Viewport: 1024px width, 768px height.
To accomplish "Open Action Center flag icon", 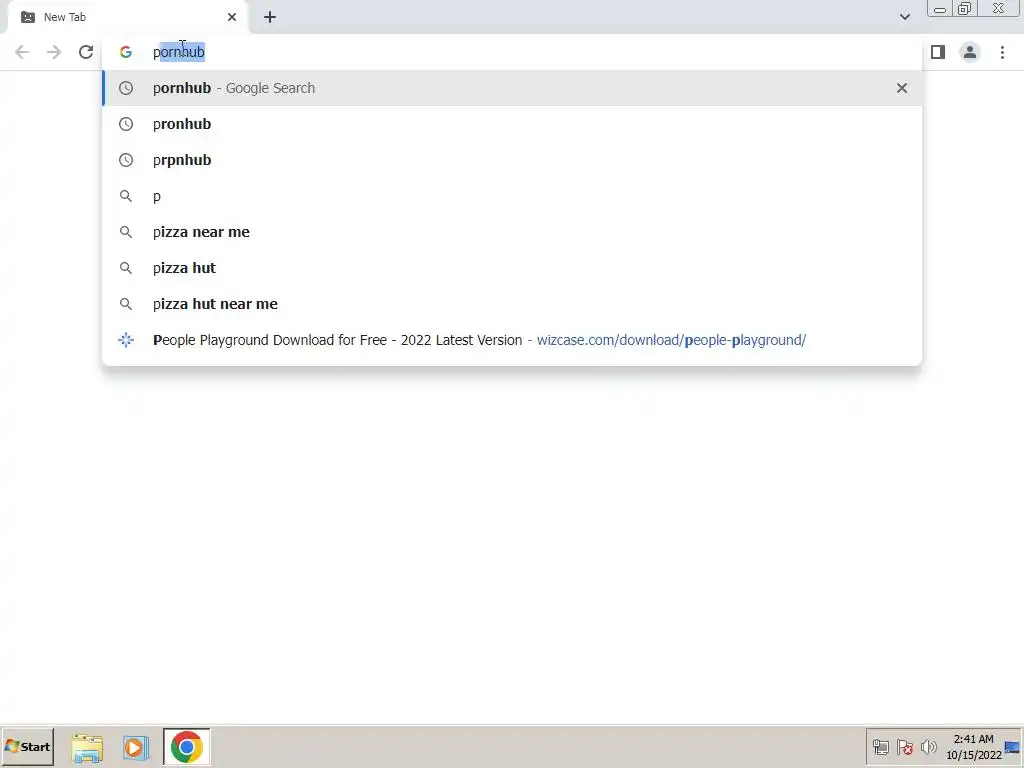I will [904, 747].
